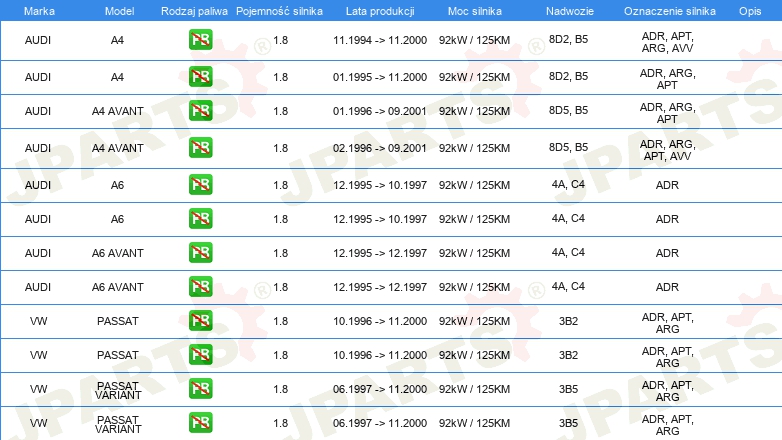This screenshot has width=782, height=440.
Task: Click fuel icon in A4 AVANT 01.1996 row
Action: [200, 111]
